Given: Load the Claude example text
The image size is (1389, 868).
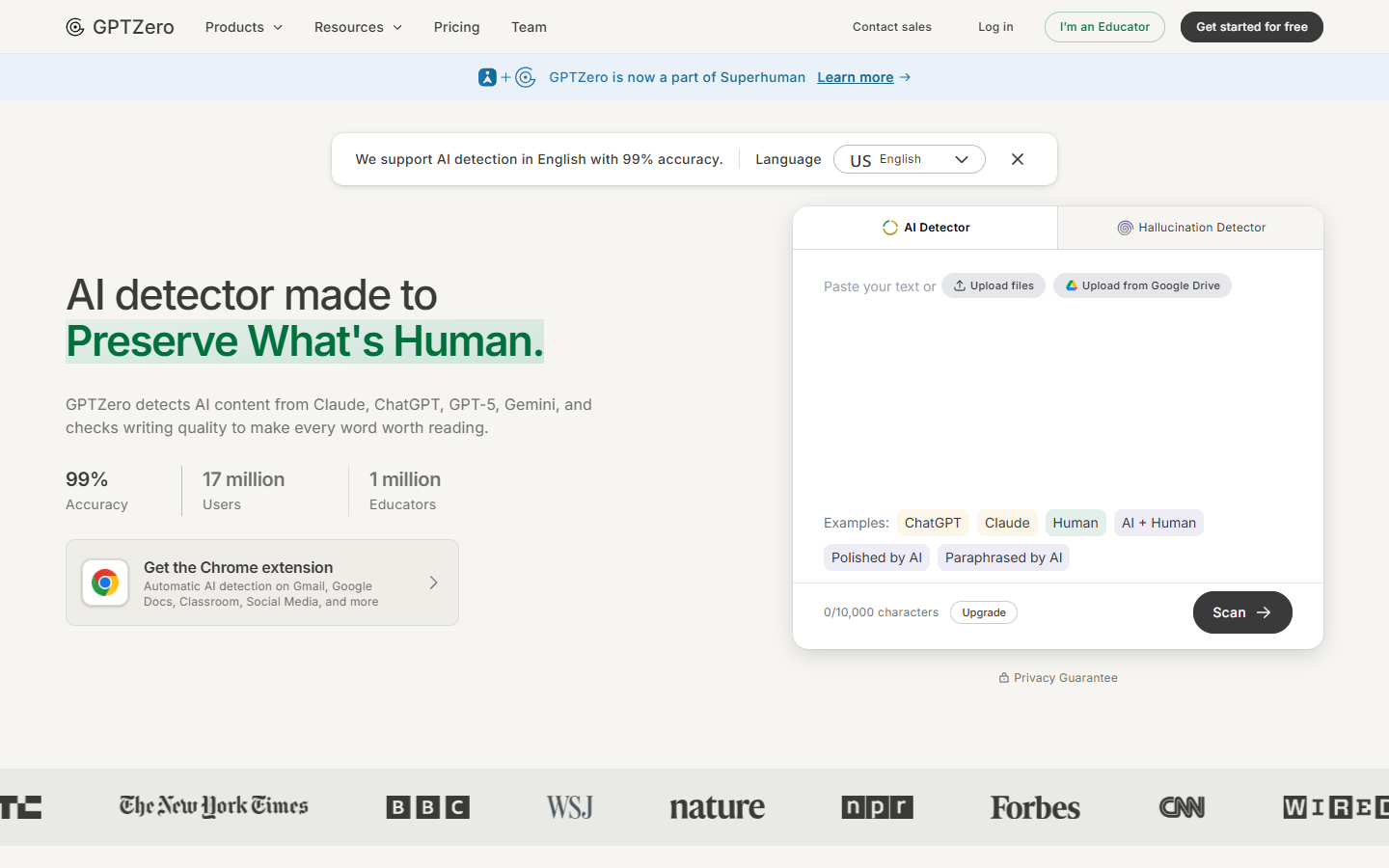Looking at the screenshot, I should pos(1007,523).
